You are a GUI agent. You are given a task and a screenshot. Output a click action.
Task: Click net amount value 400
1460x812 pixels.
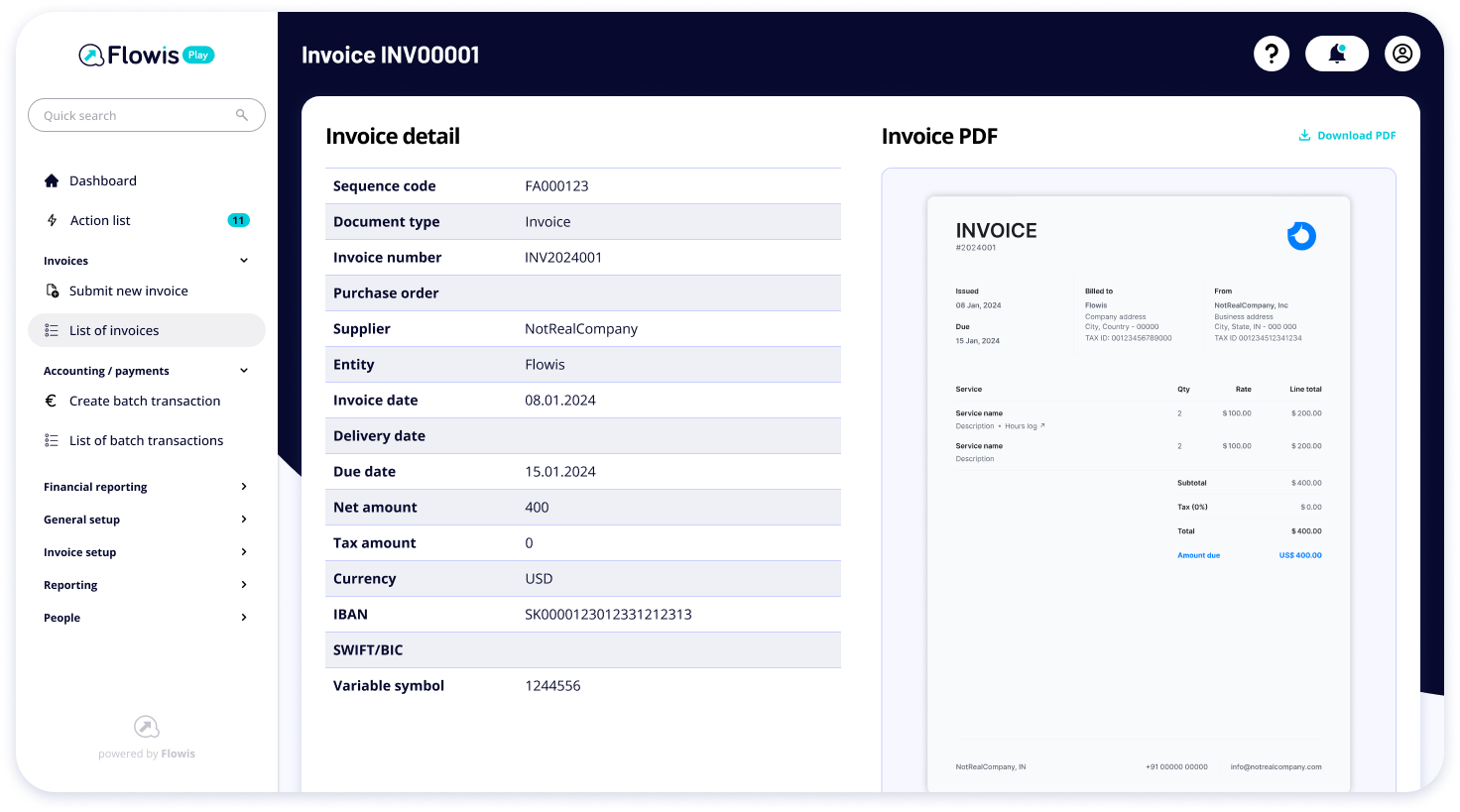click(x=537, y=507)
